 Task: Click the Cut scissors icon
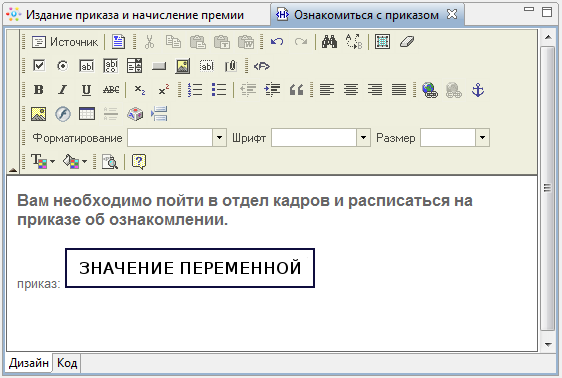click(149, 42)
